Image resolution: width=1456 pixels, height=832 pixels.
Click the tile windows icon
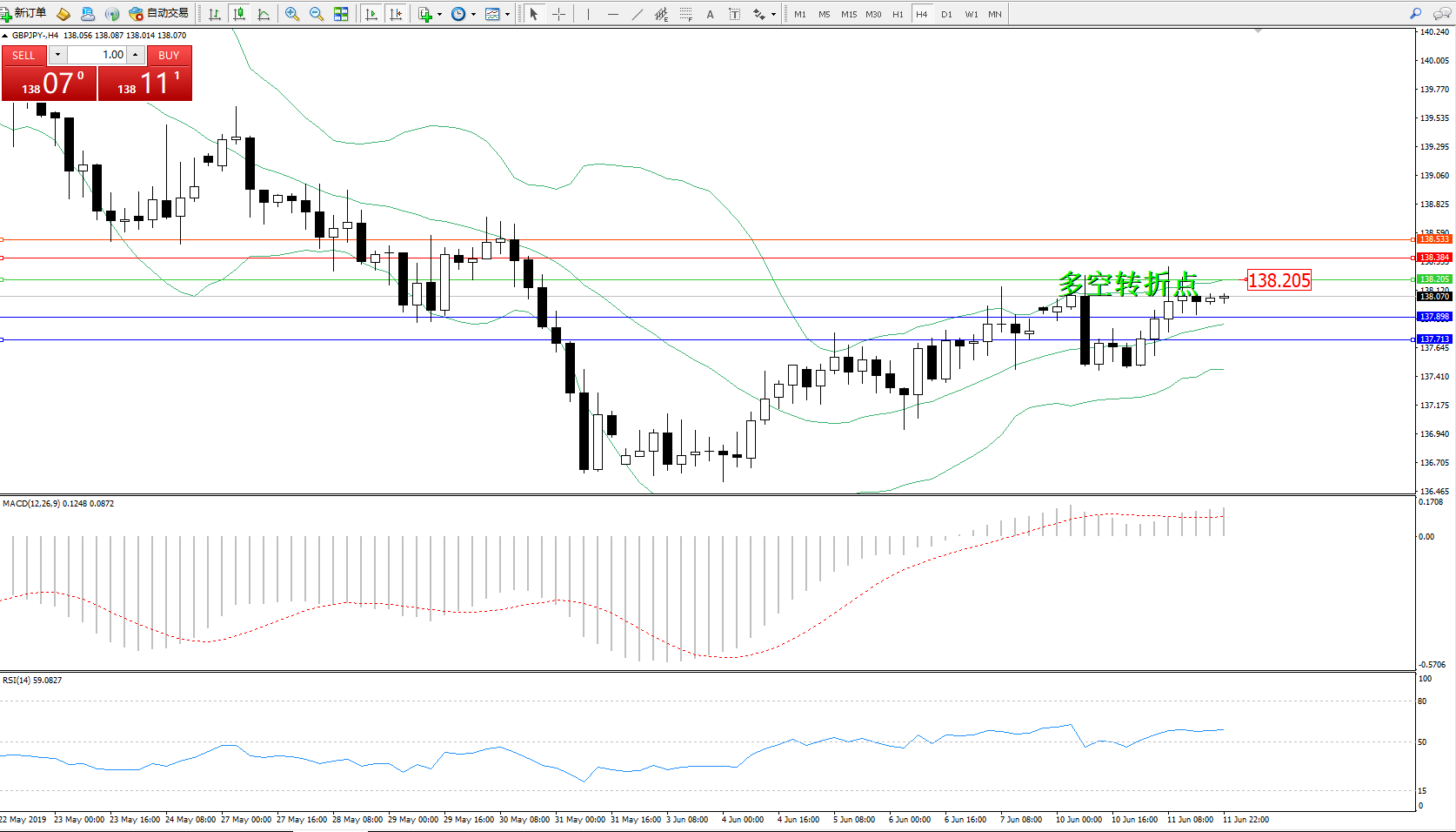[x=341, y=14]
